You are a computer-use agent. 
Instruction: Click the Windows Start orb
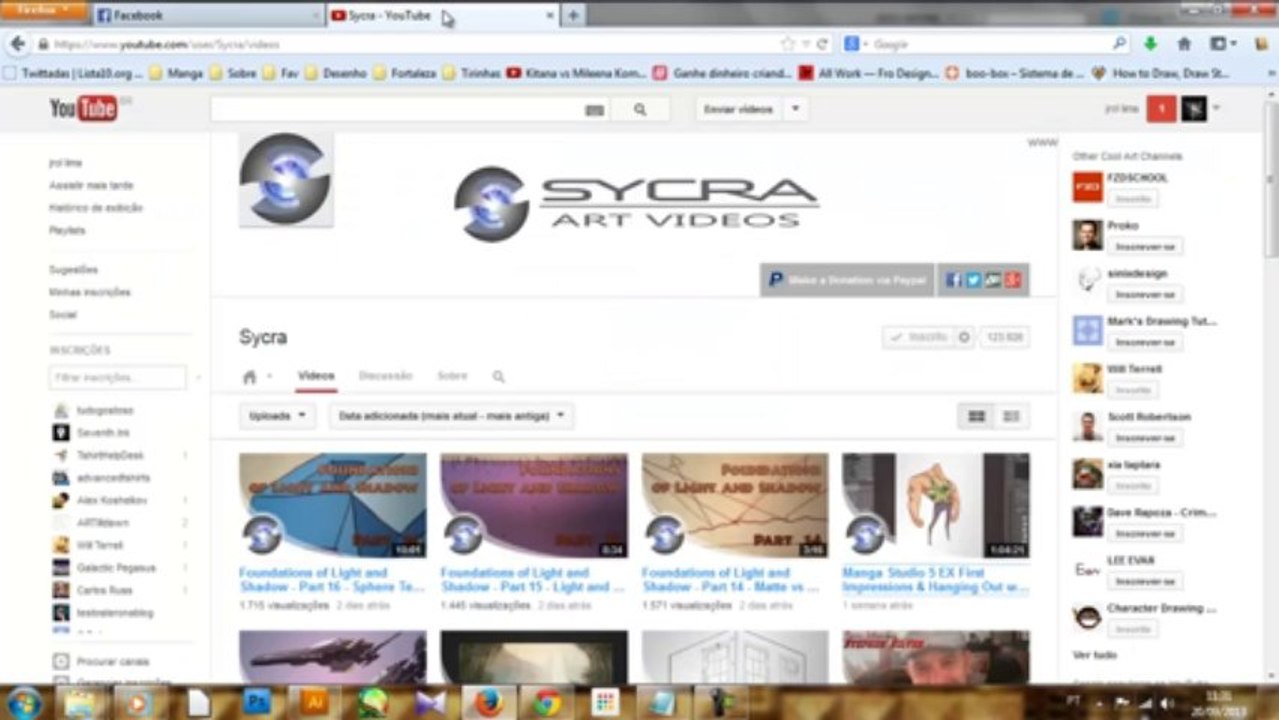coord(24,703)
